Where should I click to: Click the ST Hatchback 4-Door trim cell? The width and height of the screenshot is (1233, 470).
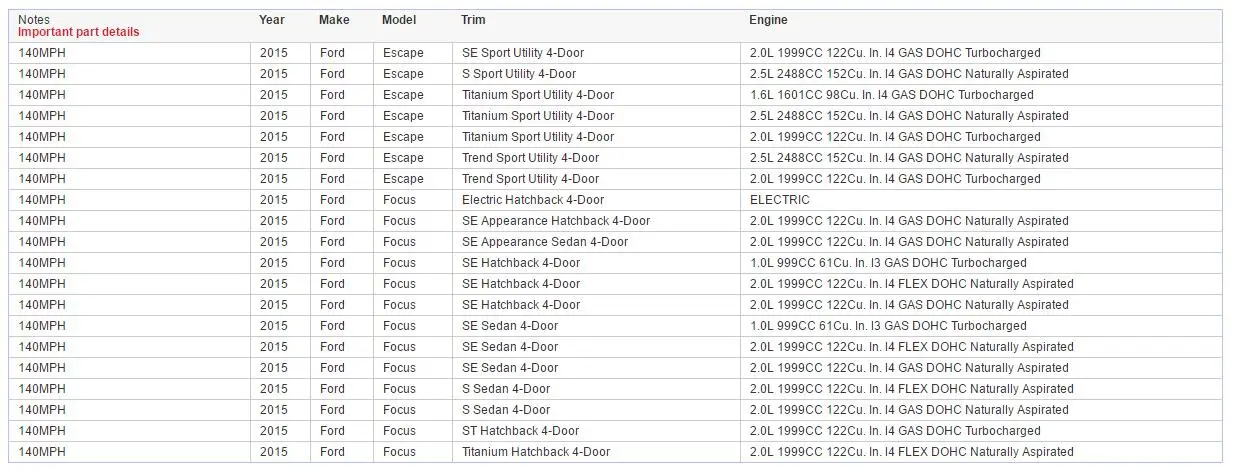(x=520, y=431)
